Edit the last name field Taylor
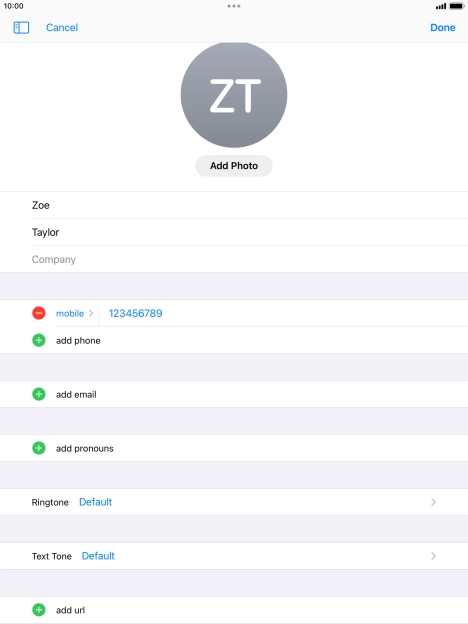 coord(250,232)
